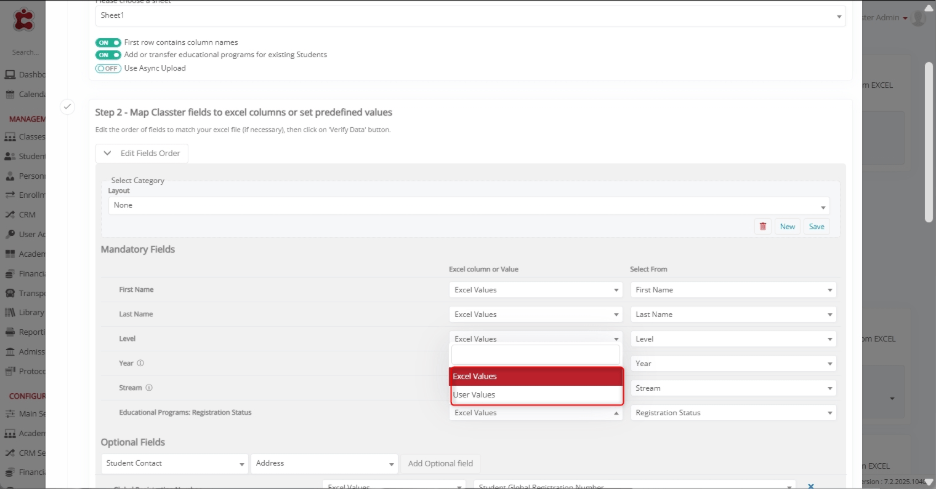Open the Calendar sidebar icon
Image resolution: width=936 pixels, height=489 pixels.
coord(10,94)
